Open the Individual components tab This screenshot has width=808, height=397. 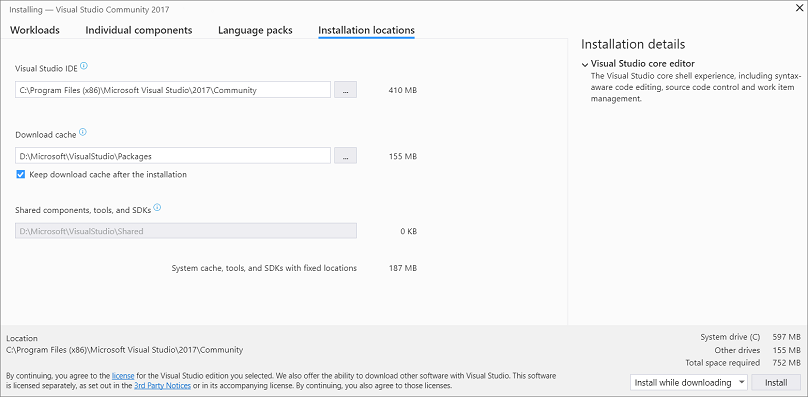click(x=139, y=30)
